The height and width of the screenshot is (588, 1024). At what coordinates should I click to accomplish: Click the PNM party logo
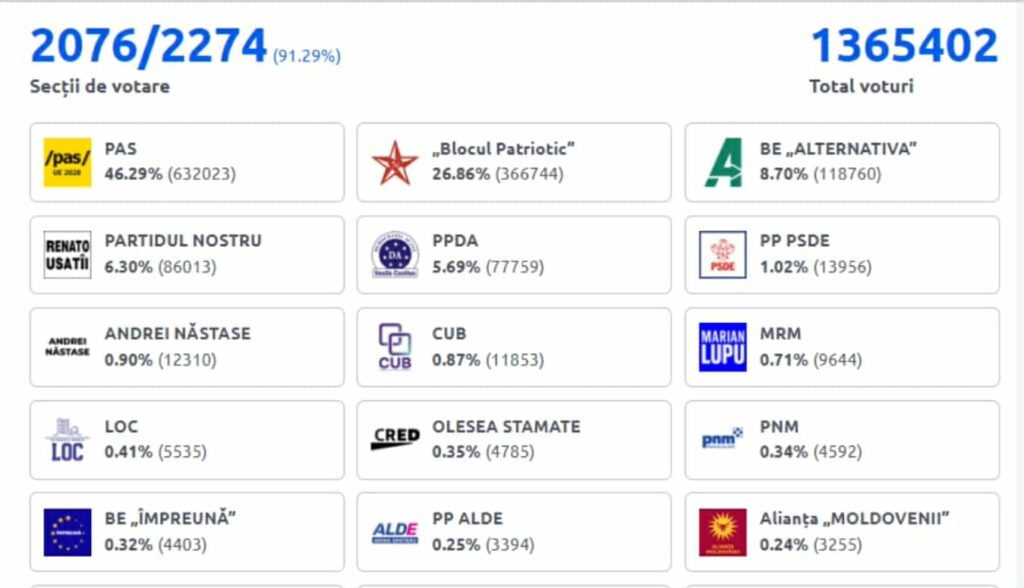[x=722, y=439]
